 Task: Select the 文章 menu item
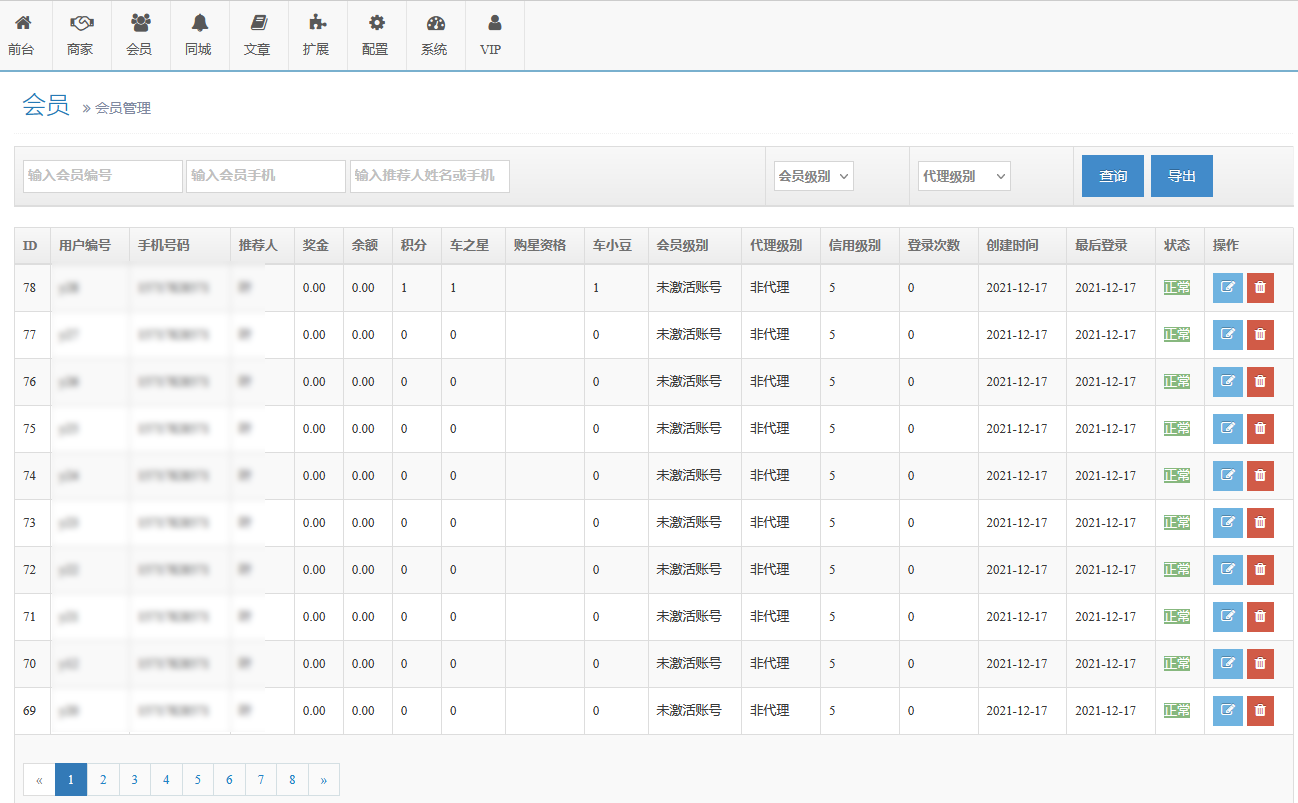257,35
